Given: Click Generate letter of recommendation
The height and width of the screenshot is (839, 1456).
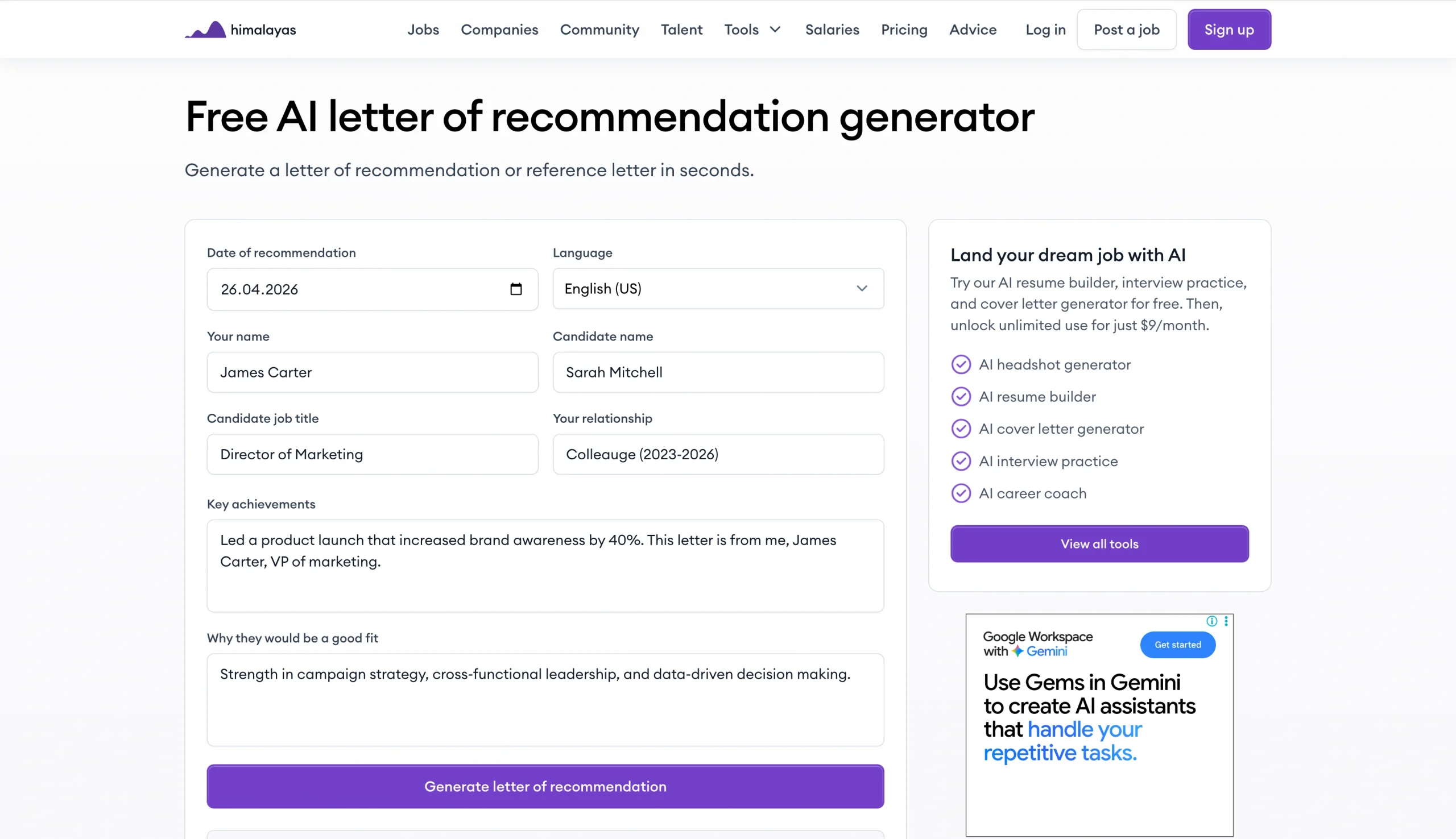Looking at the screenshot, I should (545, 786).
